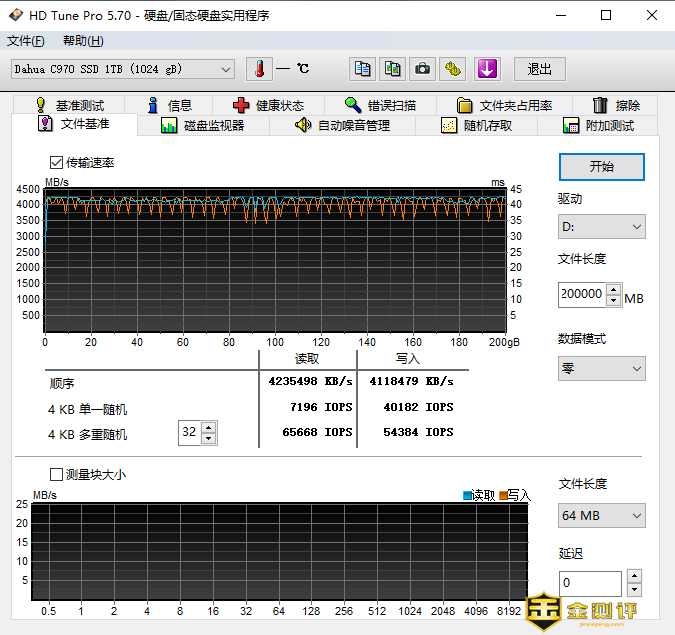Open the 健康状态 health tab
The image size is (675, 635).
click(267, 105)
